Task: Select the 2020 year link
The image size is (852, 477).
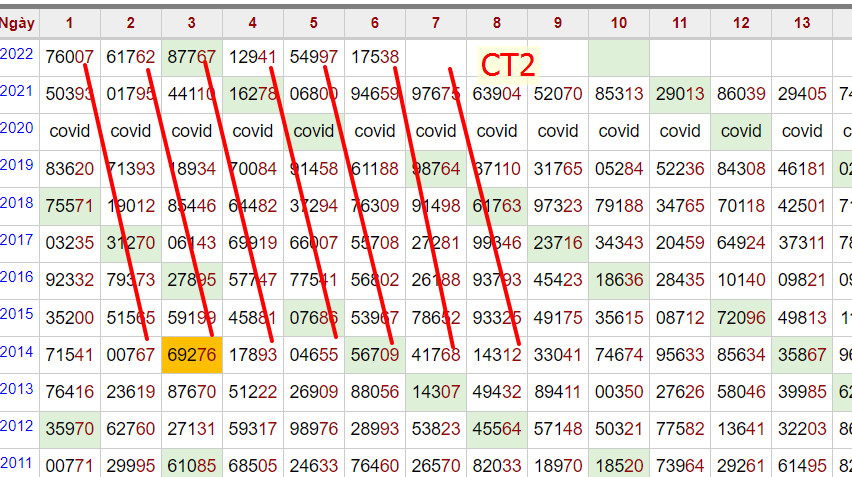Action: 17,129
